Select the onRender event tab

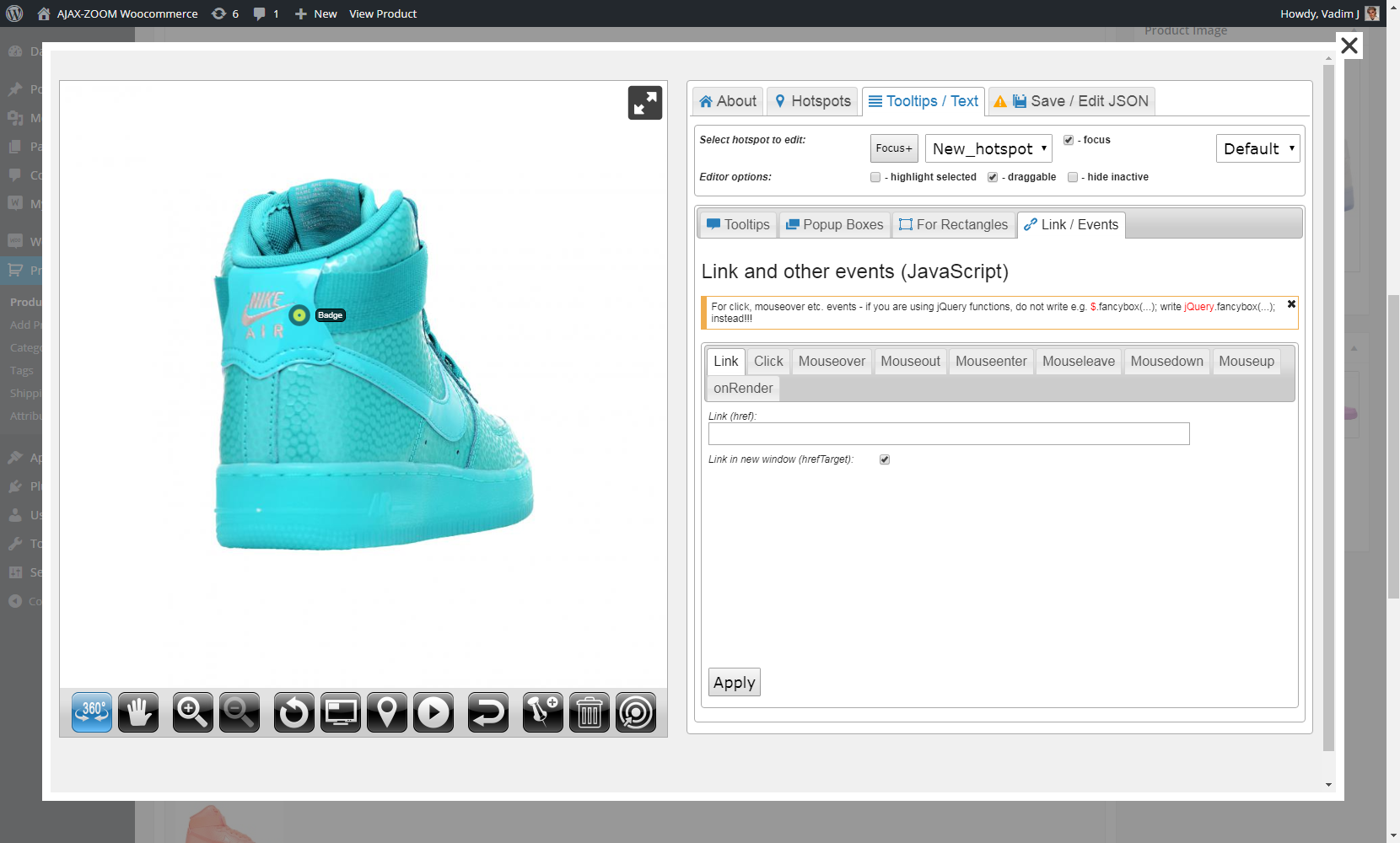click(743, 388)
